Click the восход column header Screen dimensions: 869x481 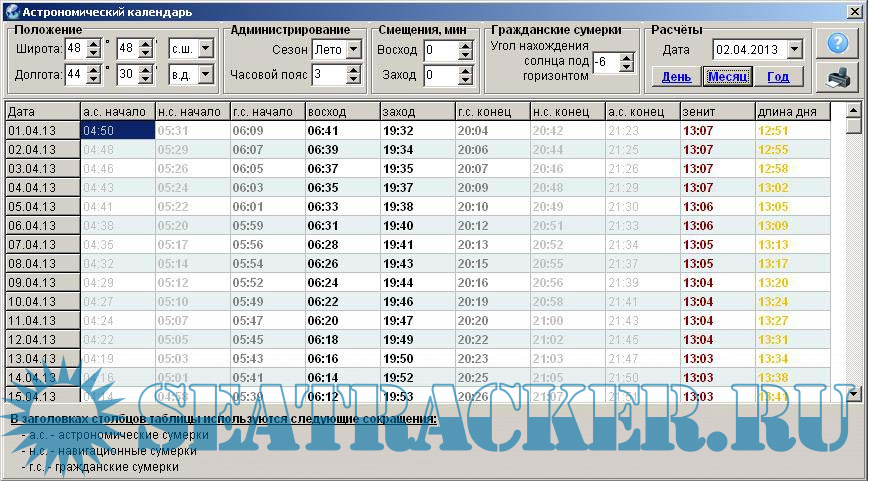click(x=341, y=111)
